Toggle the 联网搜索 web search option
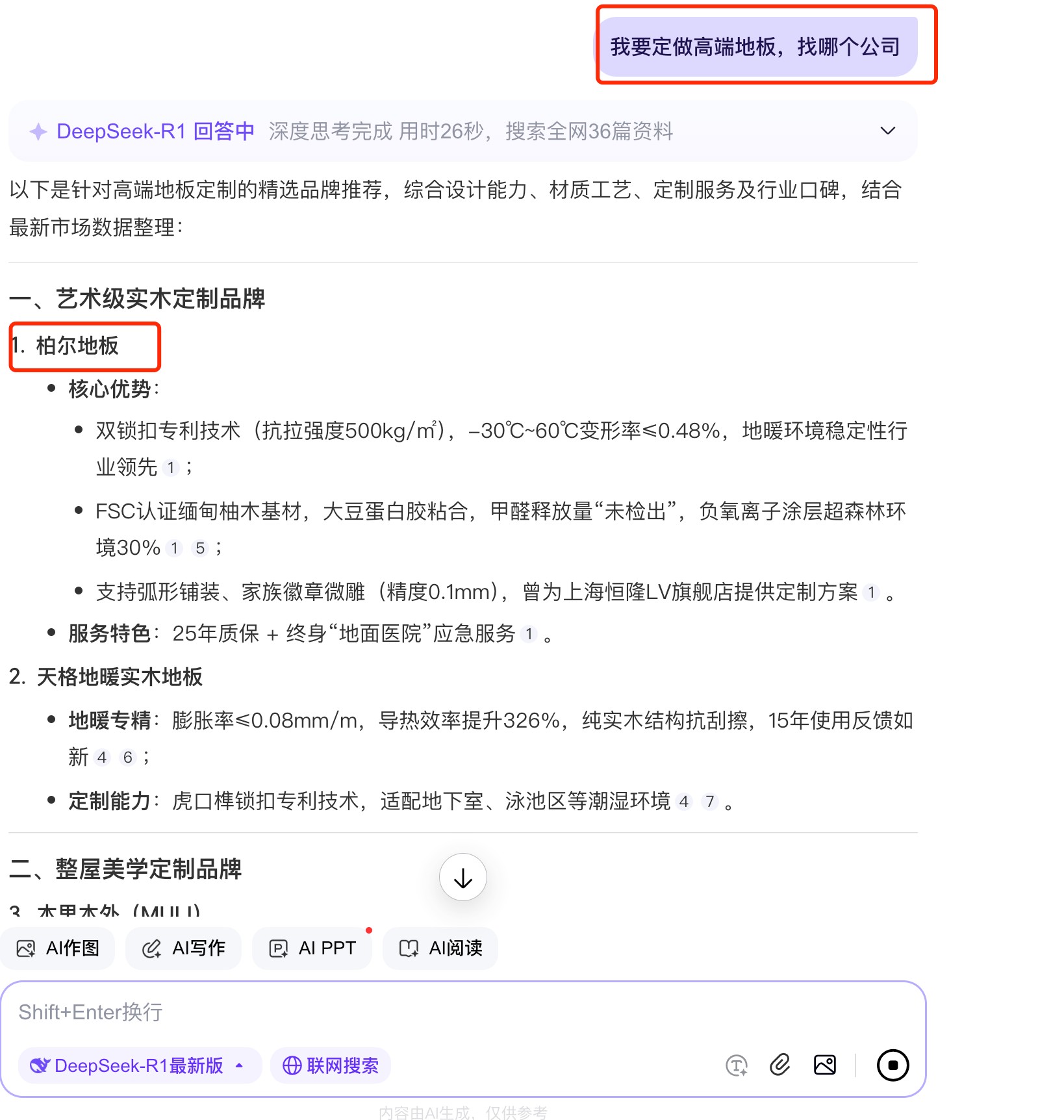 (331, 1065)
